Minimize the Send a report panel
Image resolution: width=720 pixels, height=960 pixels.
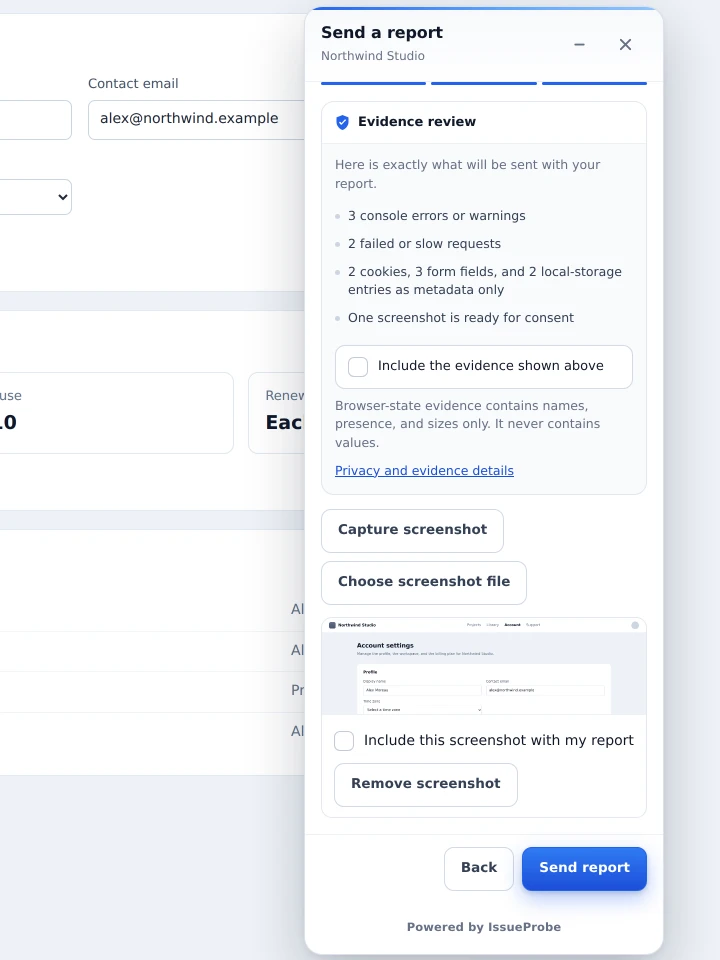(x=579, y=45)
